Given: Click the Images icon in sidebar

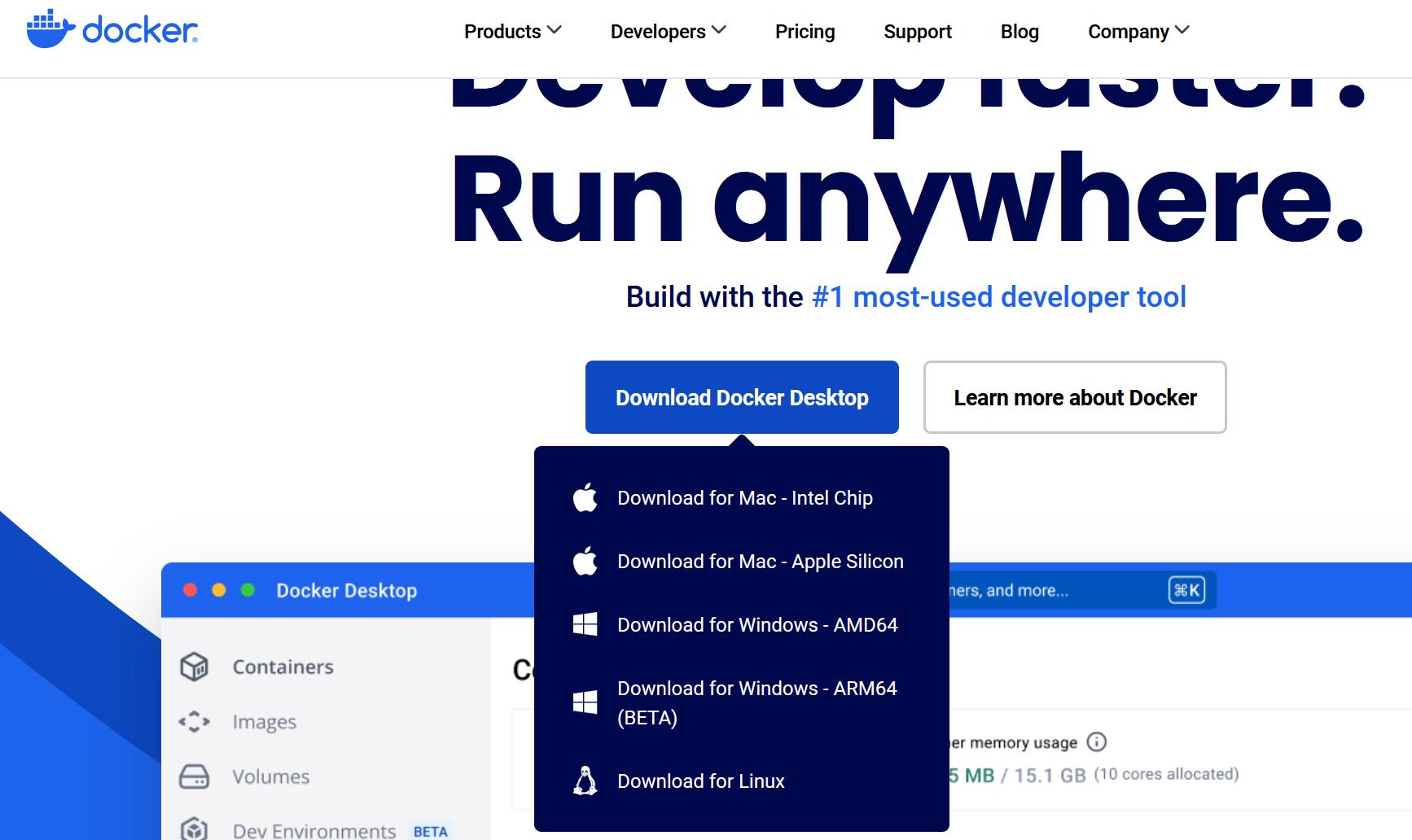Looking at the screenshot, I should pos(194,722).
